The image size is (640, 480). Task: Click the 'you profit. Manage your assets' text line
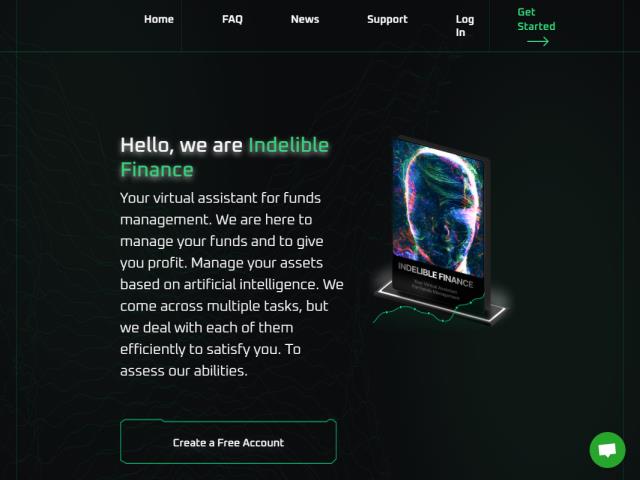tap(221, 263)
